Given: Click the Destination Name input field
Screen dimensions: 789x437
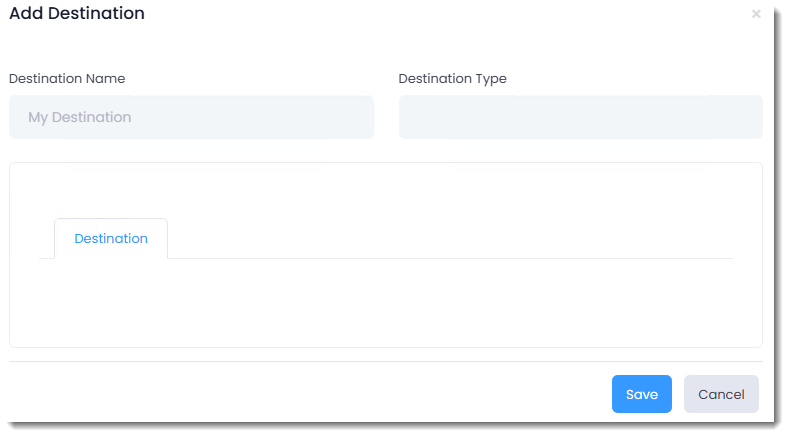Looking at the screenshot, I should click(191, 117).
